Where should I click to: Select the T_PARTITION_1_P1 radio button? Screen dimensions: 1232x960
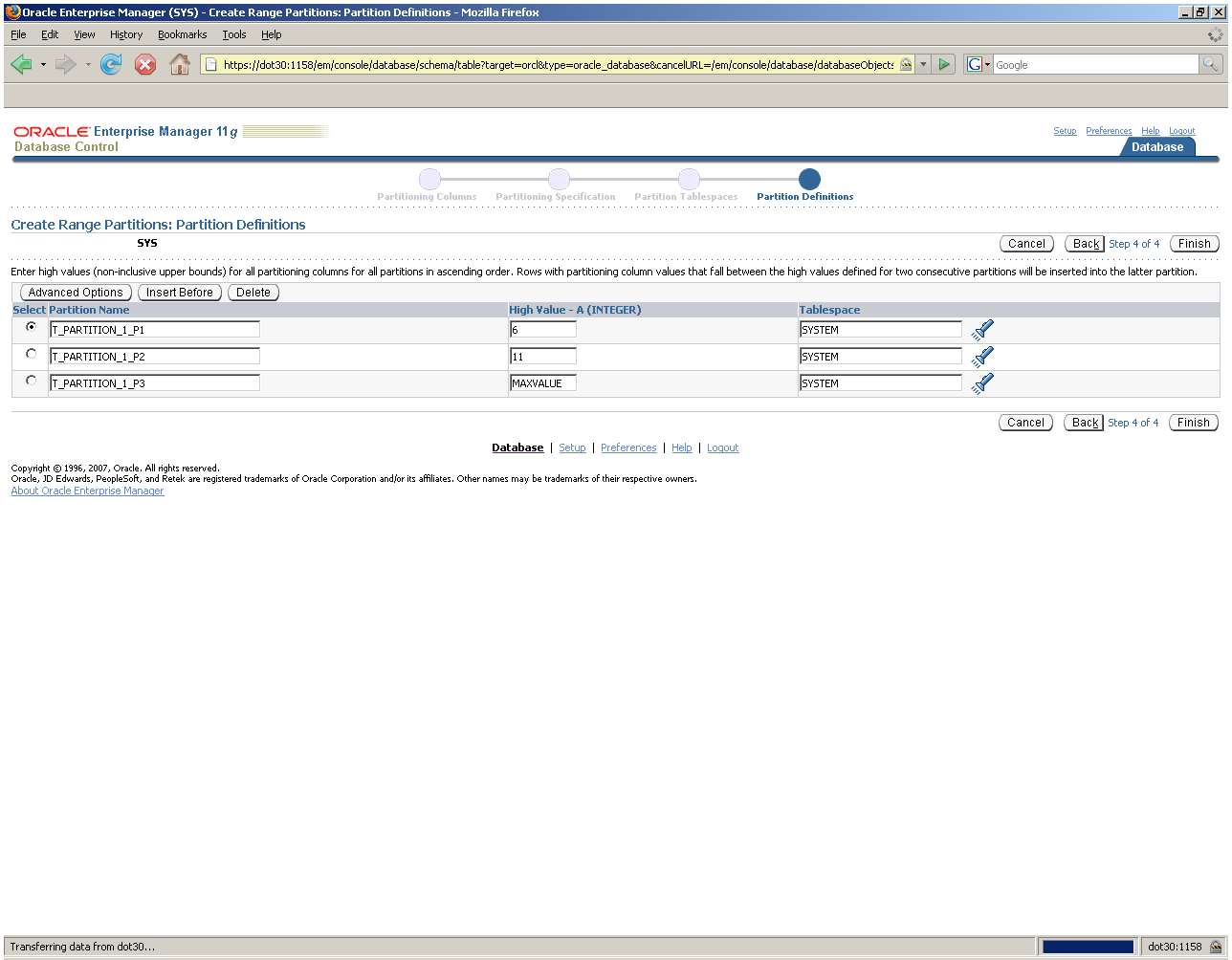tap(32, 327)
